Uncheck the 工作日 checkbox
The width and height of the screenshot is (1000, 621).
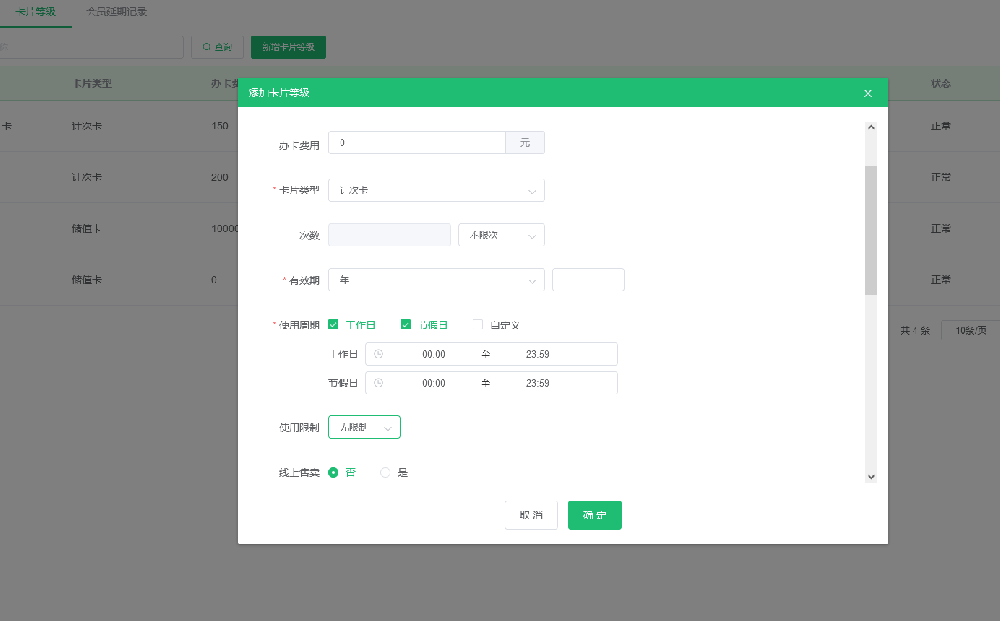pos(333,324)
